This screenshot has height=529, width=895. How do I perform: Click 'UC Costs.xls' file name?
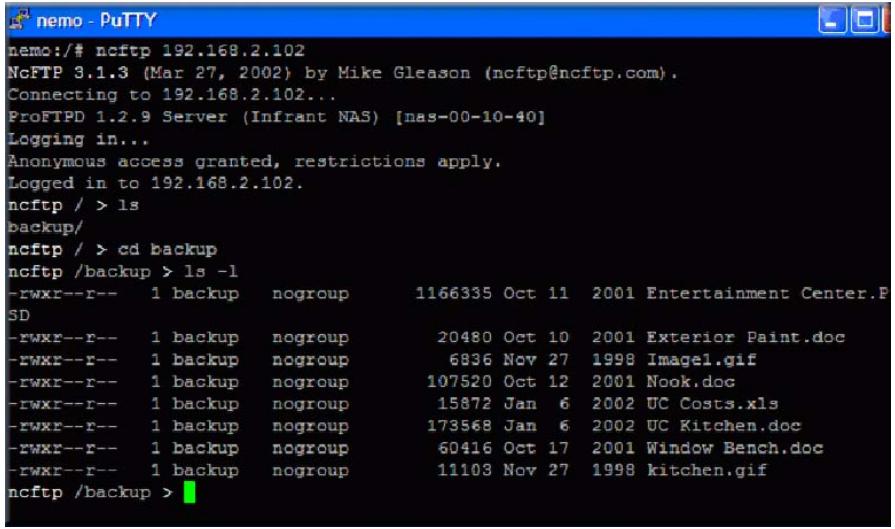712,403
